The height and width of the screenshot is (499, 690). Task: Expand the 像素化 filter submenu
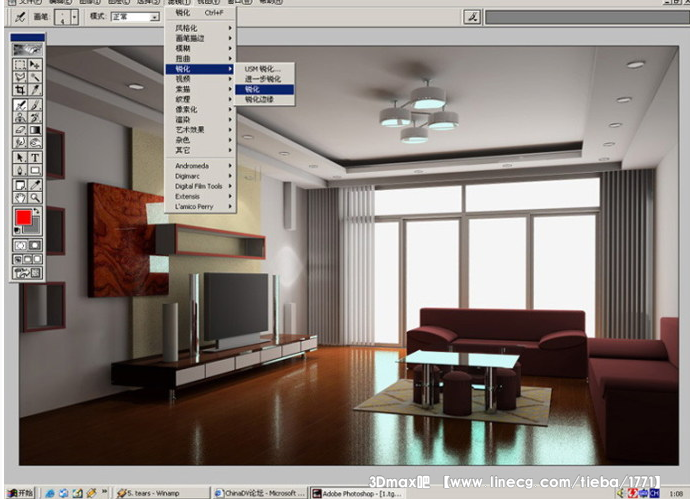pos(200,109)
